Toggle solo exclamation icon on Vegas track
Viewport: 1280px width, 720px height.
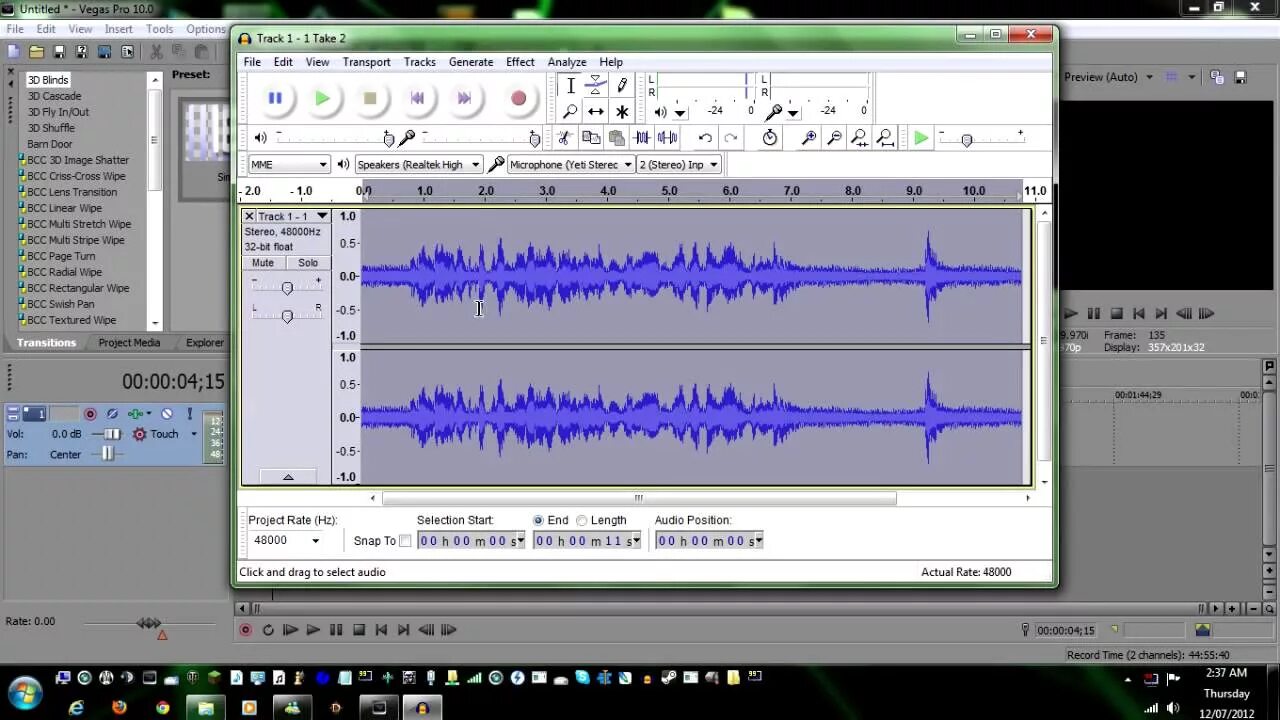pyautogui.click(x=189, y=414)
